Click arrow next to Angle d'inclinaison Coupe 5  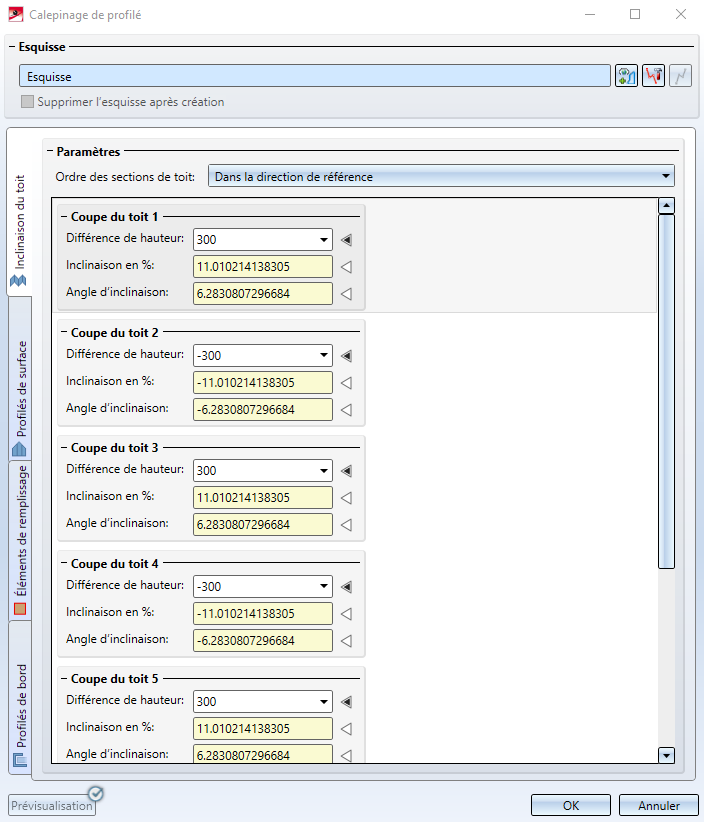346,755
